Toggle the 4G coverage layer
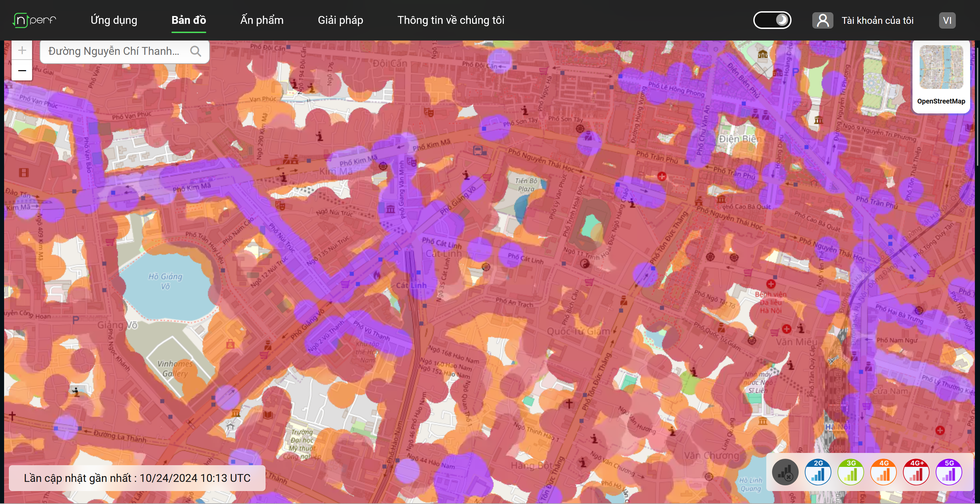This screenshot has height=504, width=980. point(883,472)
